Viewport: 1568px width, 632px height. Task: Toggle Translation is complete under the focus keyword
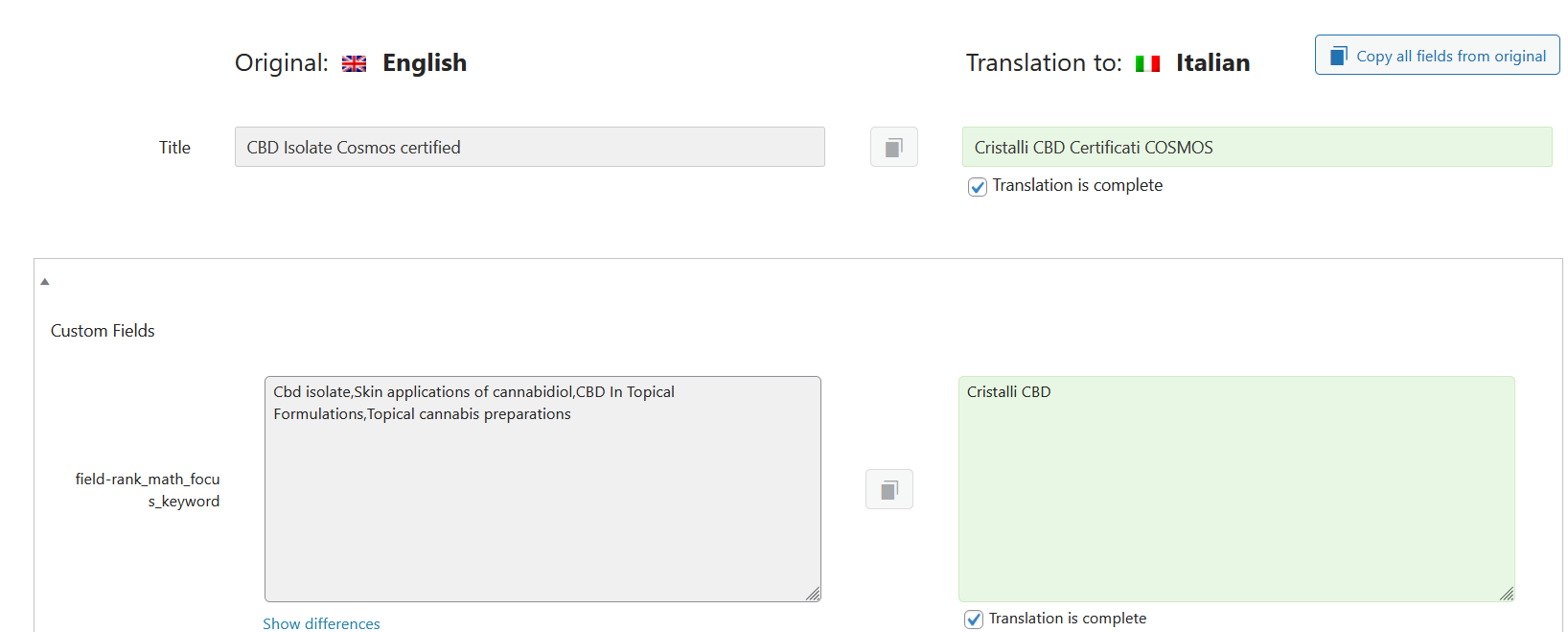pyautogui.click(x=974, y=620)
